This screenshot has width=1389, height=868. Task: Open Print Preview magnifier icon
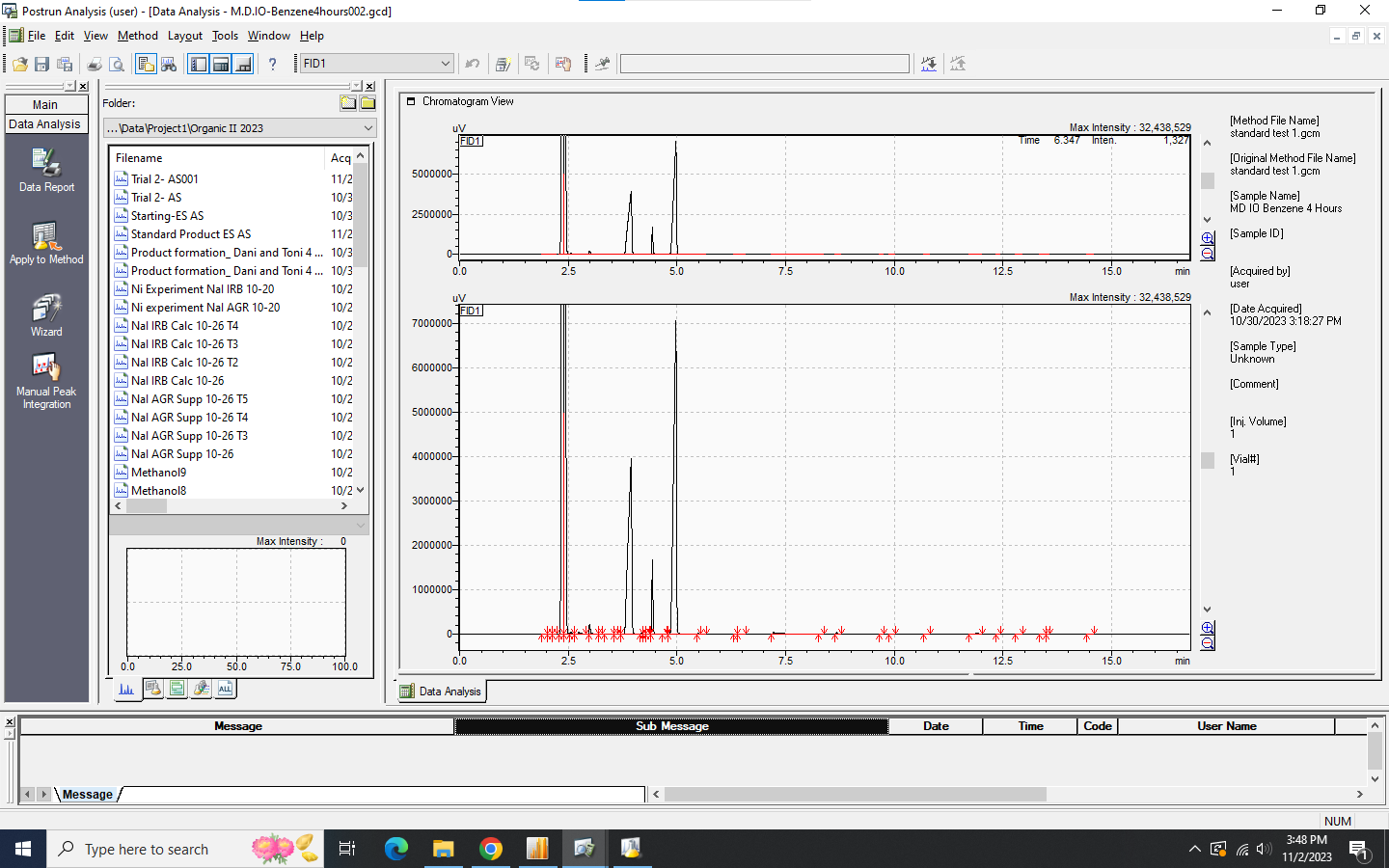(117, 64)
